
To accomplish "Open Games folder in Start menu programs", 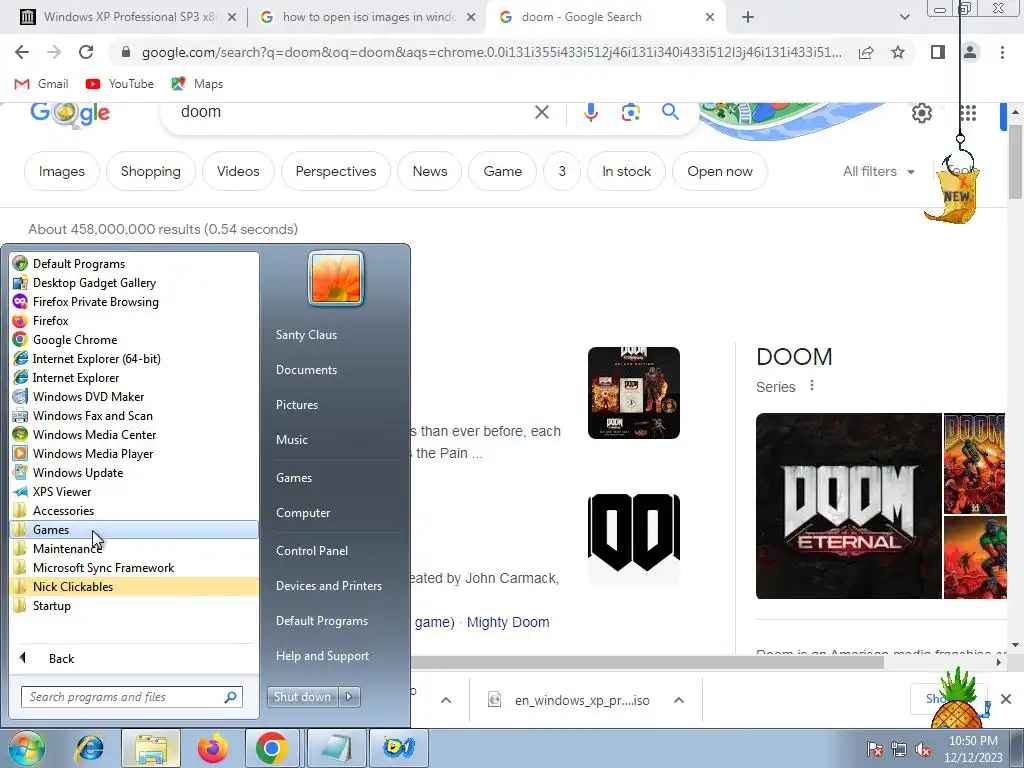I will click(135, 530).
